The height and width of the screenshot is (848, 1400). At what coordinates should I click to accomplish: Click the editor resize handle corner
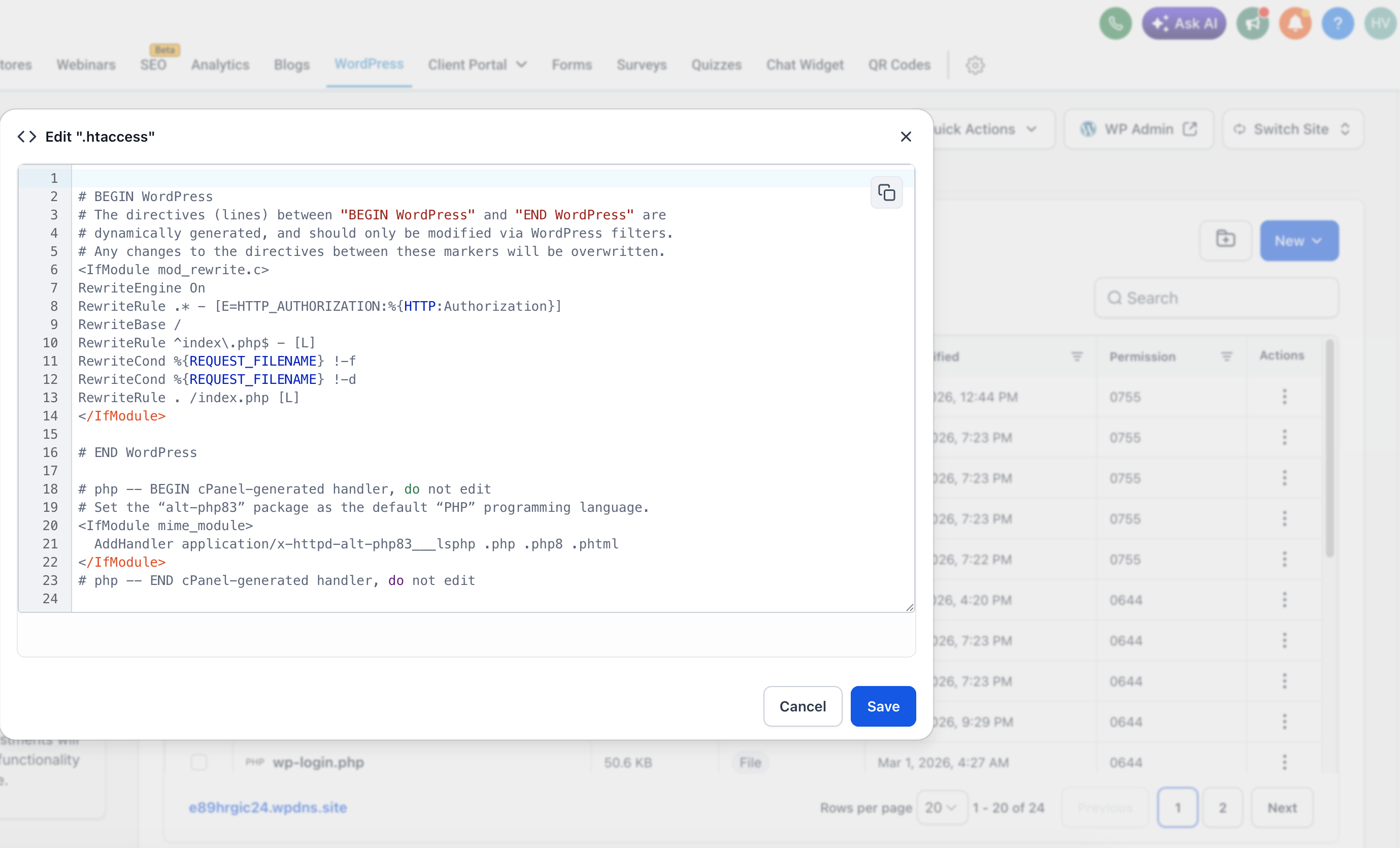click(910, 608)
